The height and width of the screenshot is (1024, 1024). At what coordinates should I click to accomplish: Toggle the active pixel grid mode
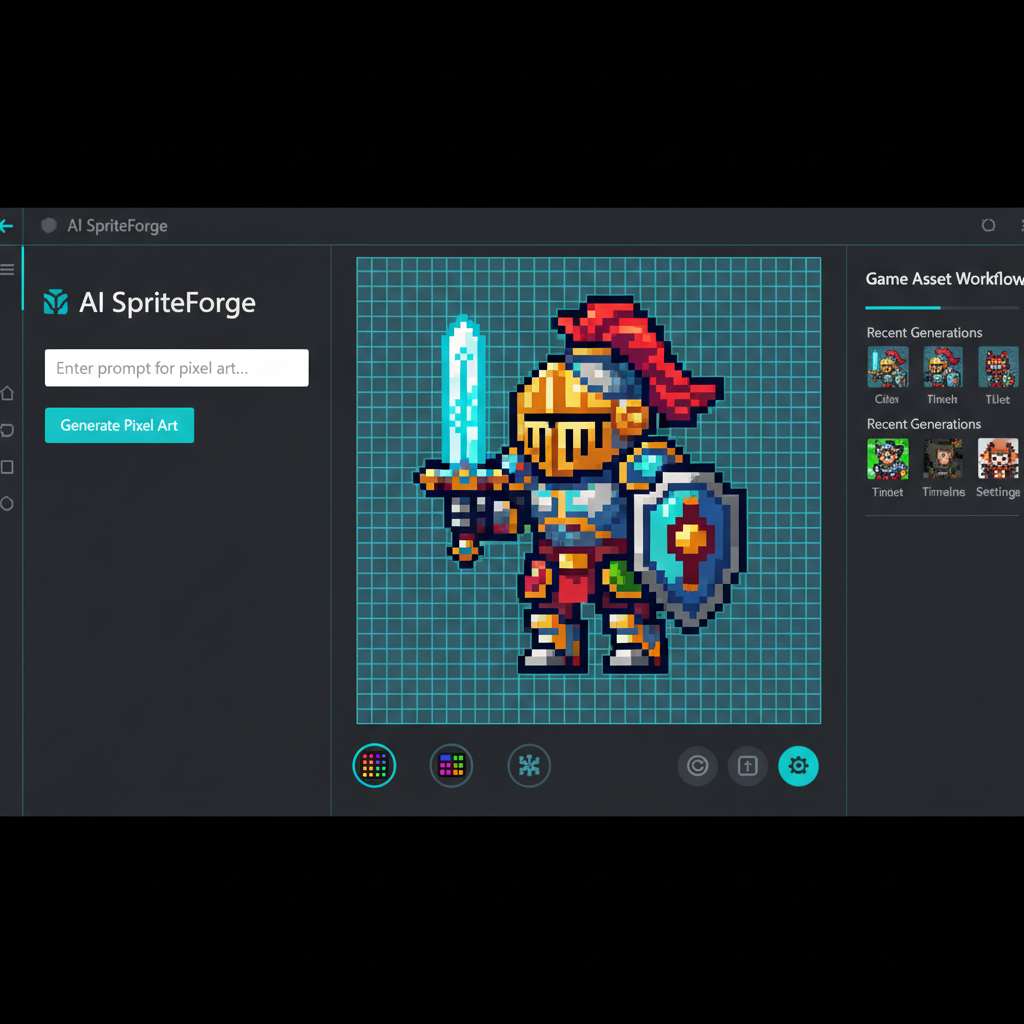pos(374,765)
